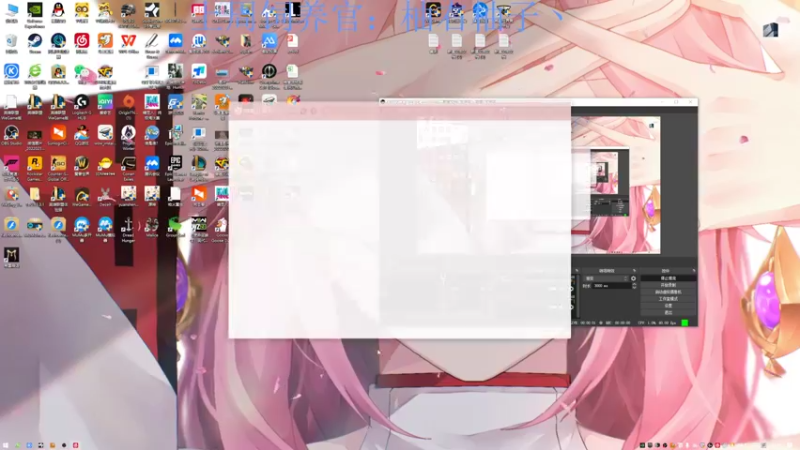Open the PUBG helmet desktop icon
Viewport: 800px width, 450px height.
pyautogui.click(x=128, y=13)
